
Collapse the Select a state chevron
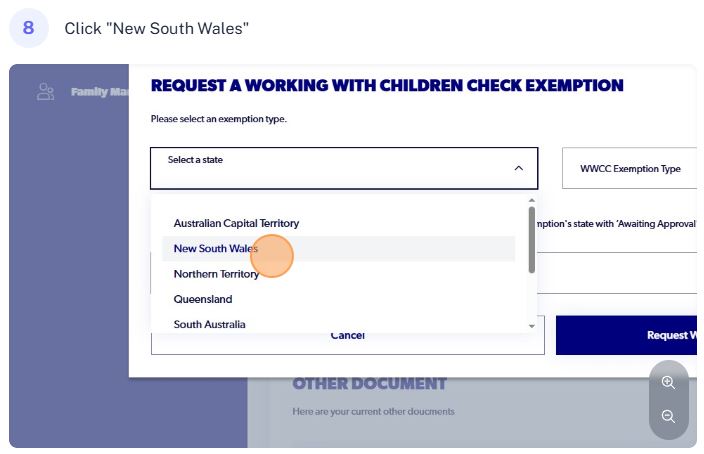coord(519,168)
